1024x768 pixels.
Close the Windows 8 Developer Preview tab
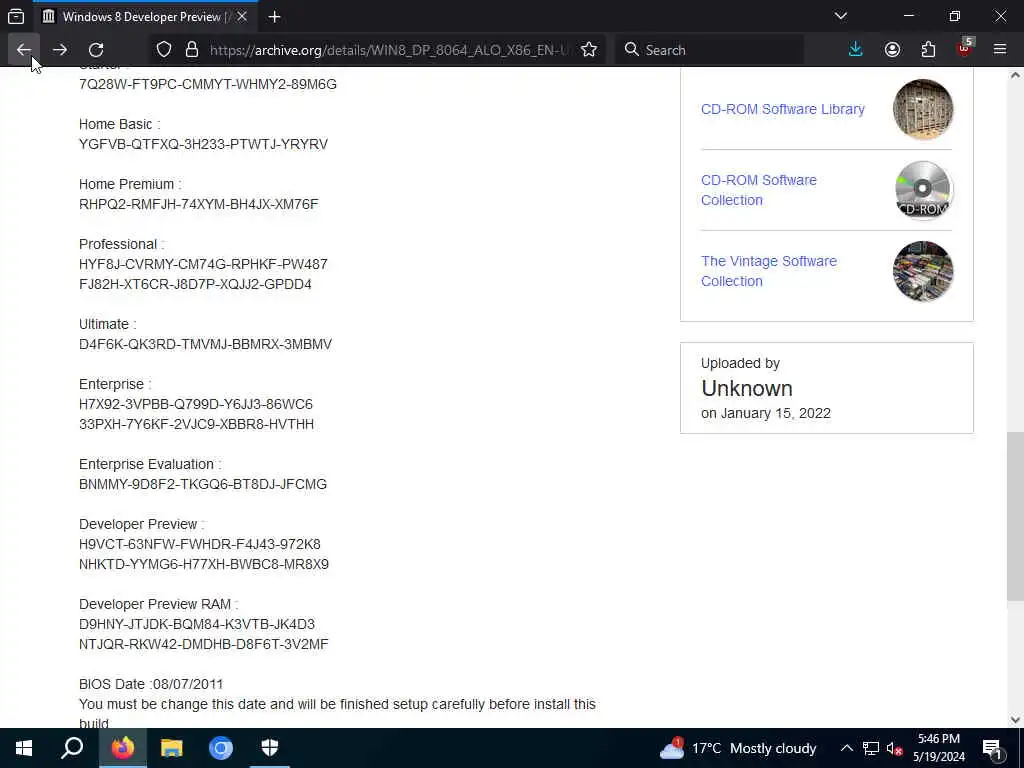point(242,16)
